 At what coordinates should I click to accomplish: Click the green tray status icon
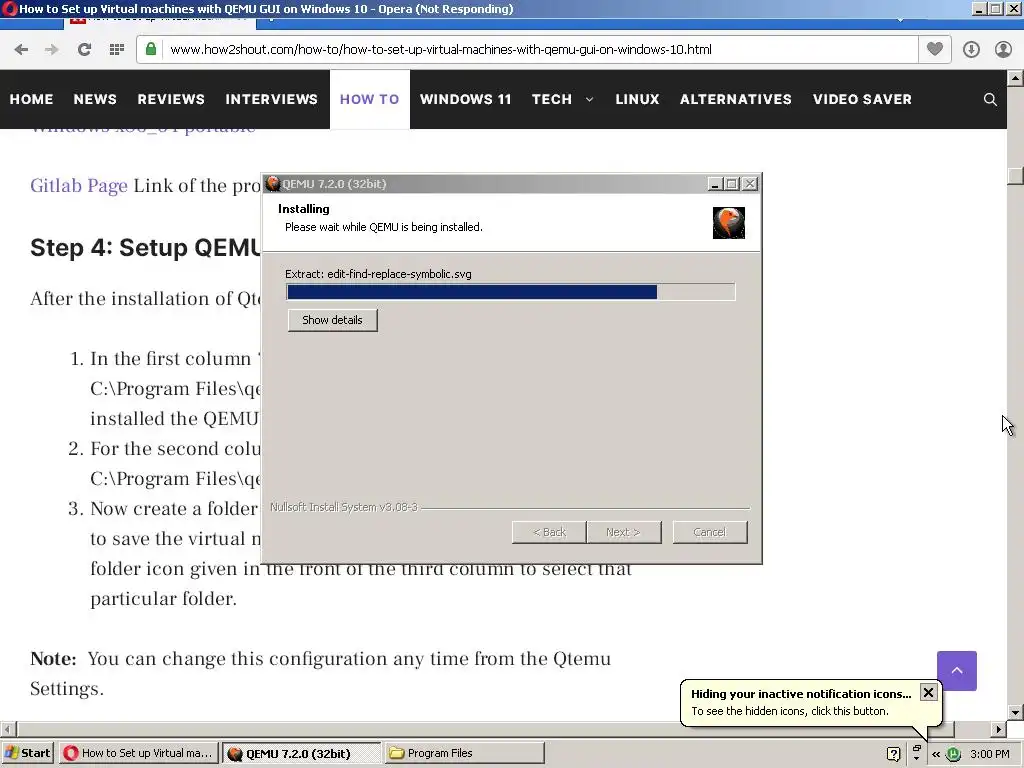click(x=953, y=754)
